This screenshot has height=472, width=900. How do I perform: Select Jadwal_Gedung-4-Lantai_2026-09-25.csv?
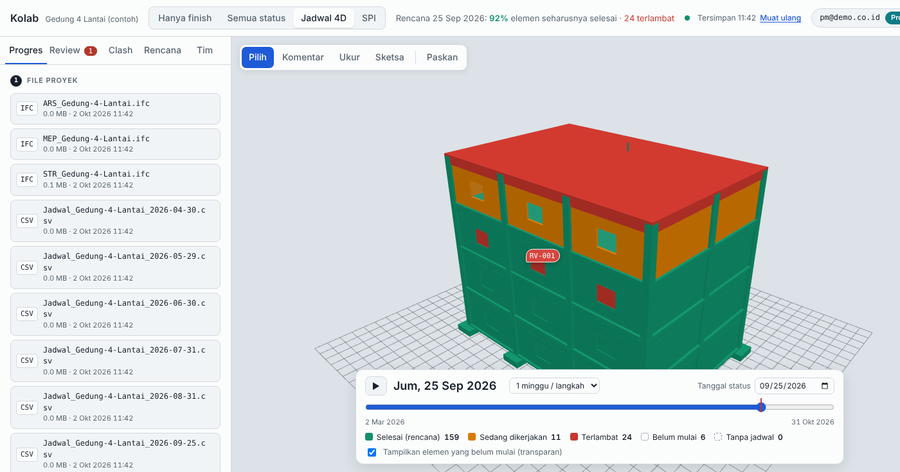(x=115, y=453)
